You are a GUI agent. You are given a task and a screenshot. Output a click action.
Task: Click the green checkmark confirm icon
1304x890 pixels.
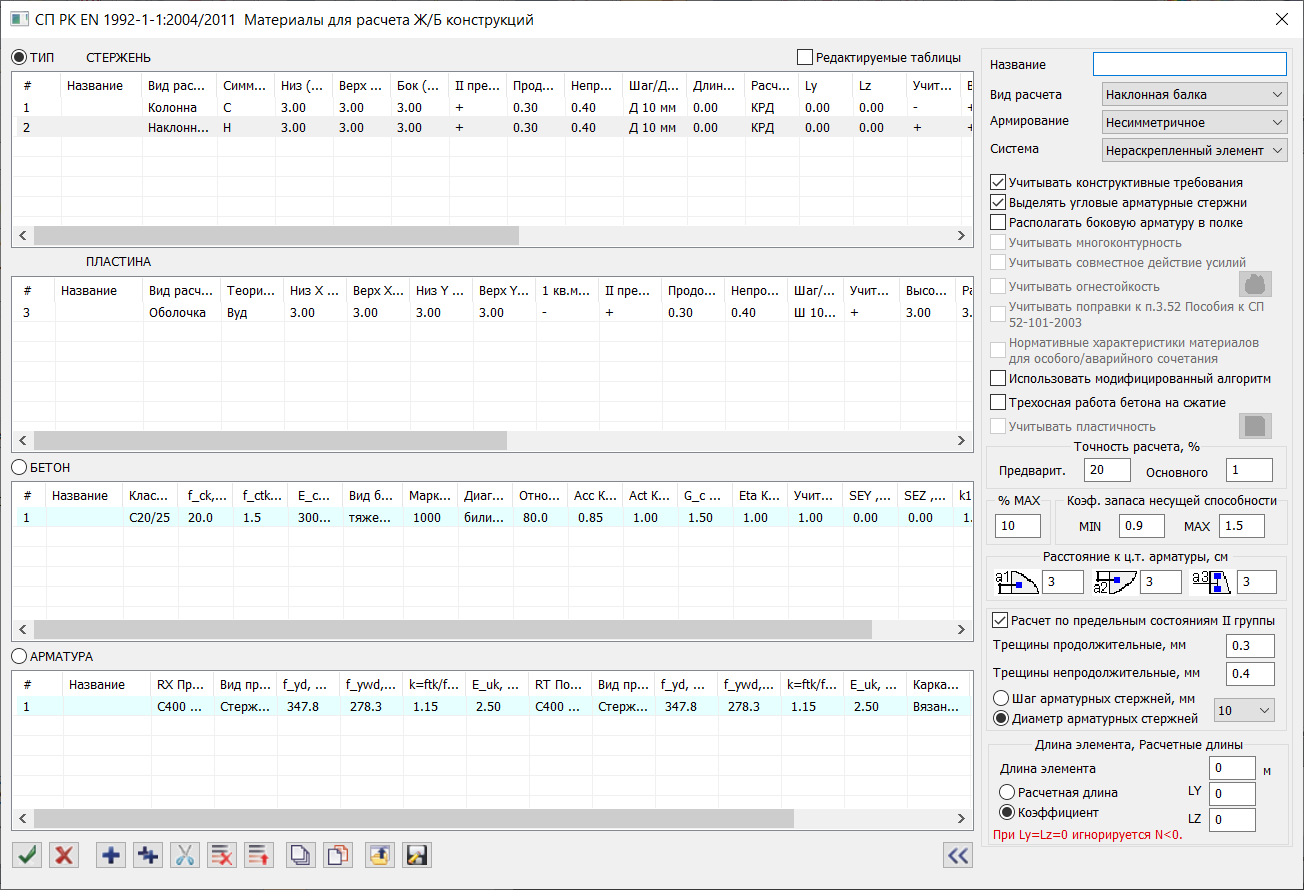(27, 855)
